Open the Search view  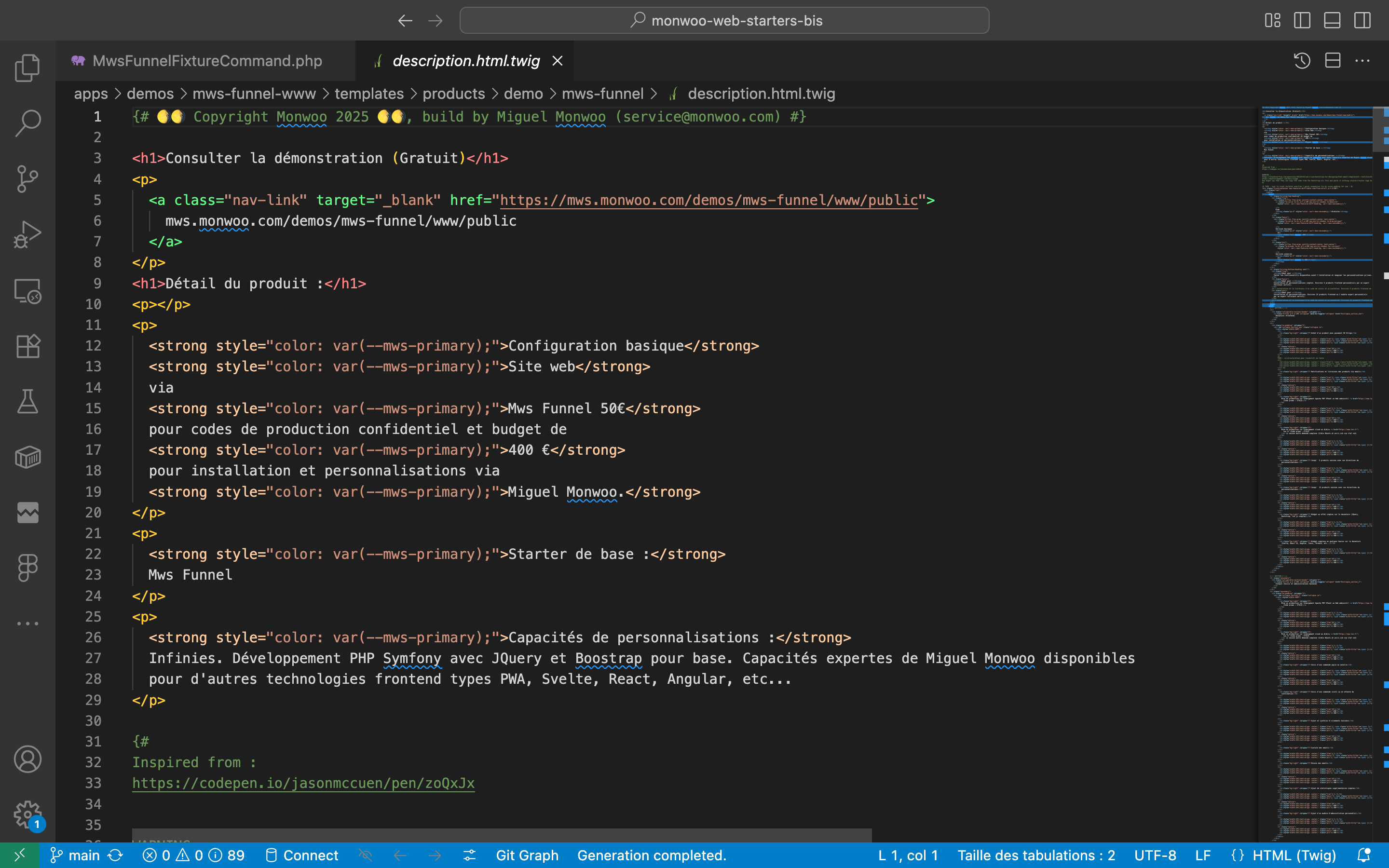(x=27, y=123)
